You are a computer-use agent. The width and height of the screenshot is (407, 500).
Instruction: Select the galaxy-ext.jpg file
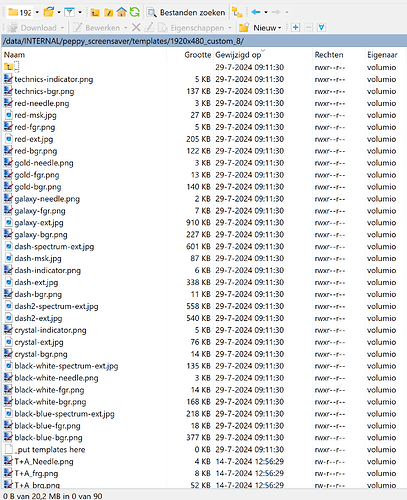(x=39, y=223)
